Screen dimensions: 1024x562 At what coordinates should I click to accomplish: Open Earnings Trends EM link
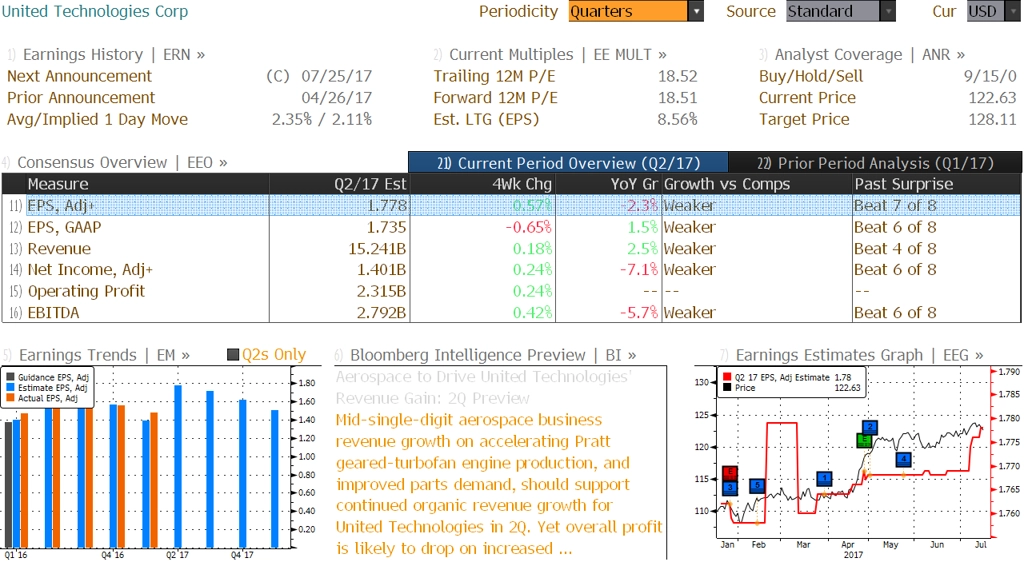[104, 355]
